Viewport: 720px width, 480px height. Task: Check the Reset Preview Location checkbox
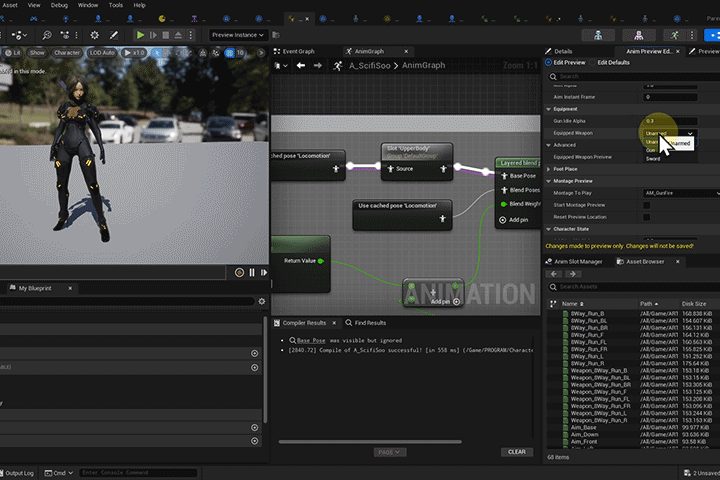pyautogui.click(x=647, y=217)
